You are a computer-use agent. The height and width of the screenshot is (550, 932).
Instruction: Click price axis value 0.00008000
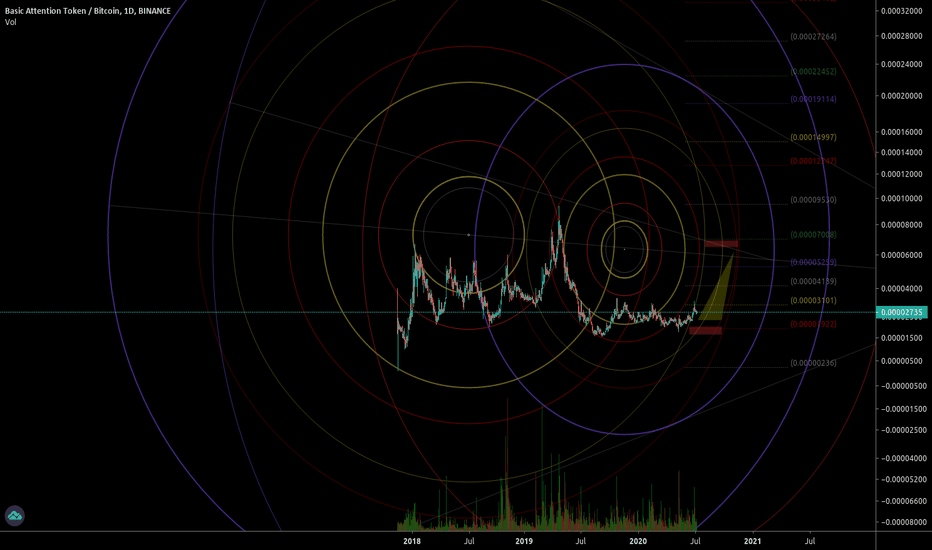coord(902,225)
